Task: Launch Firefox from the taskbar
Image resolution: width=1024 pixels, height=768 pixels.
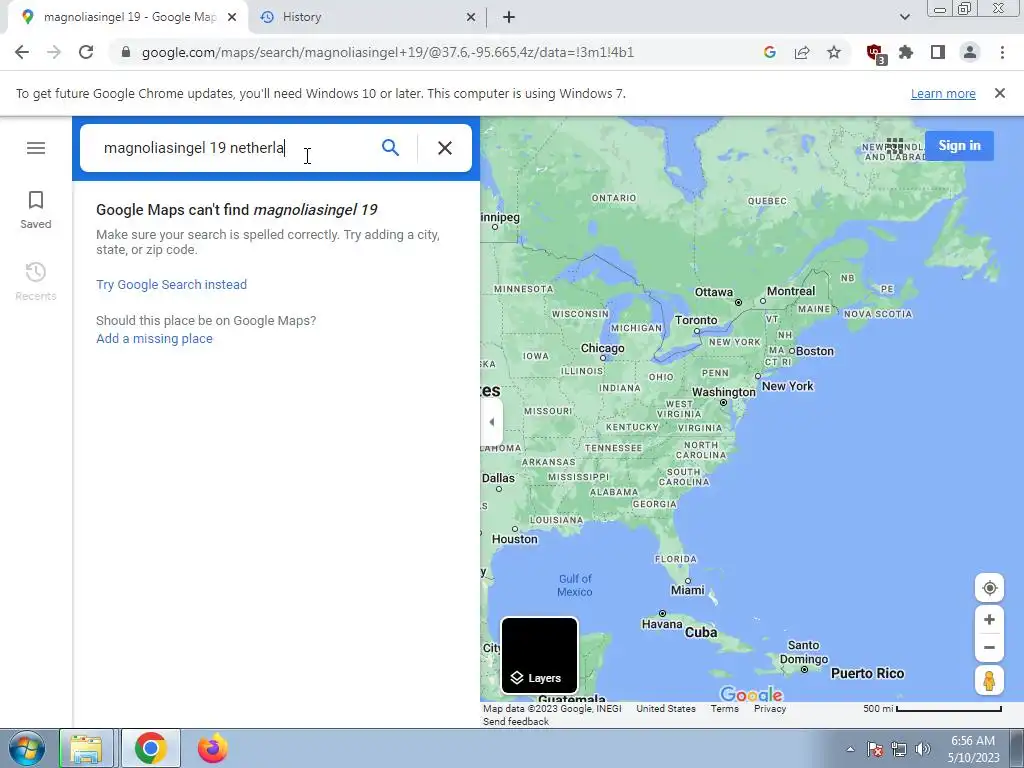Action: [x=213, y=748]
